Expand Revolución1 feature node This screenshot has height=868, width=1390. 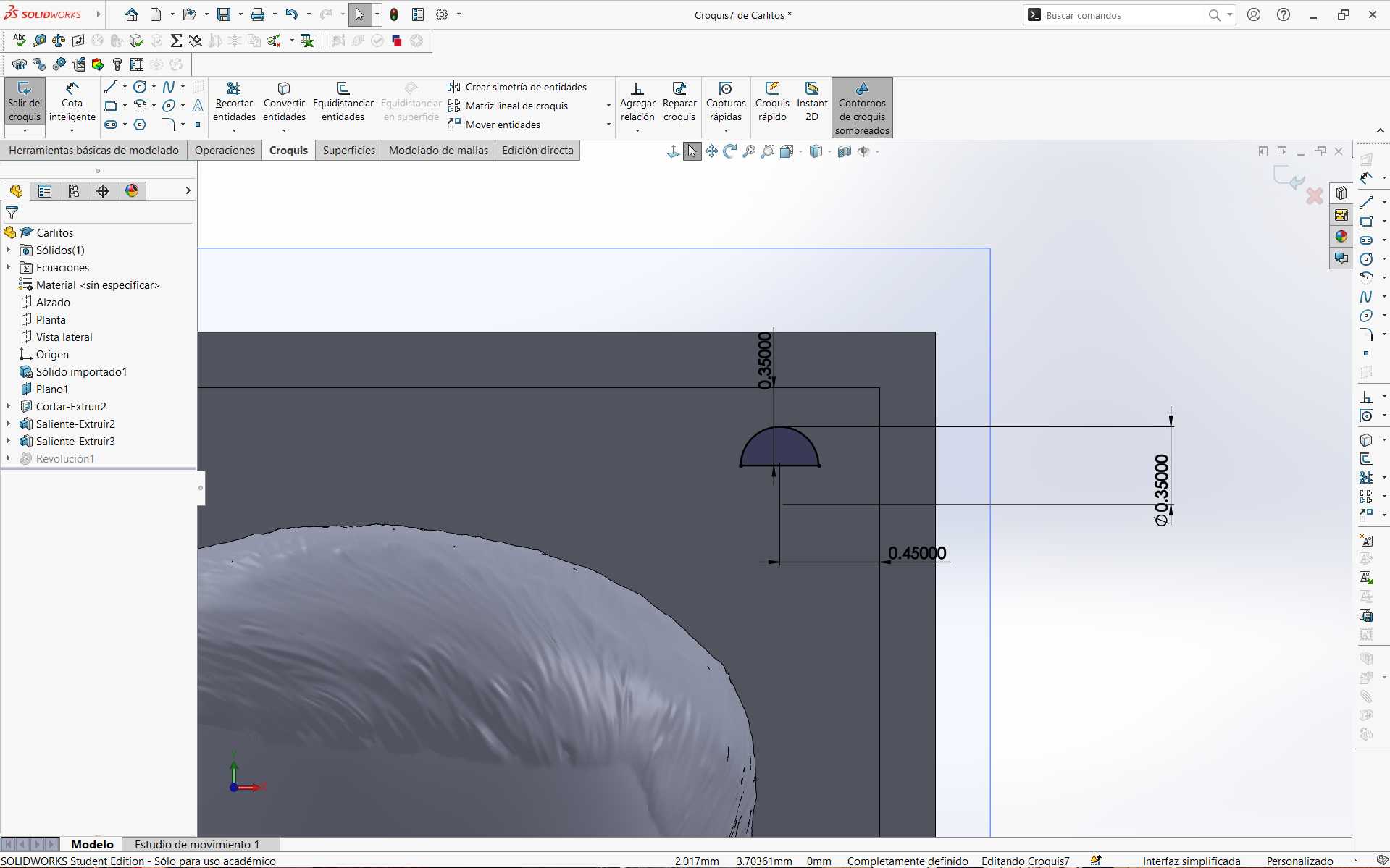click(9, 458)
